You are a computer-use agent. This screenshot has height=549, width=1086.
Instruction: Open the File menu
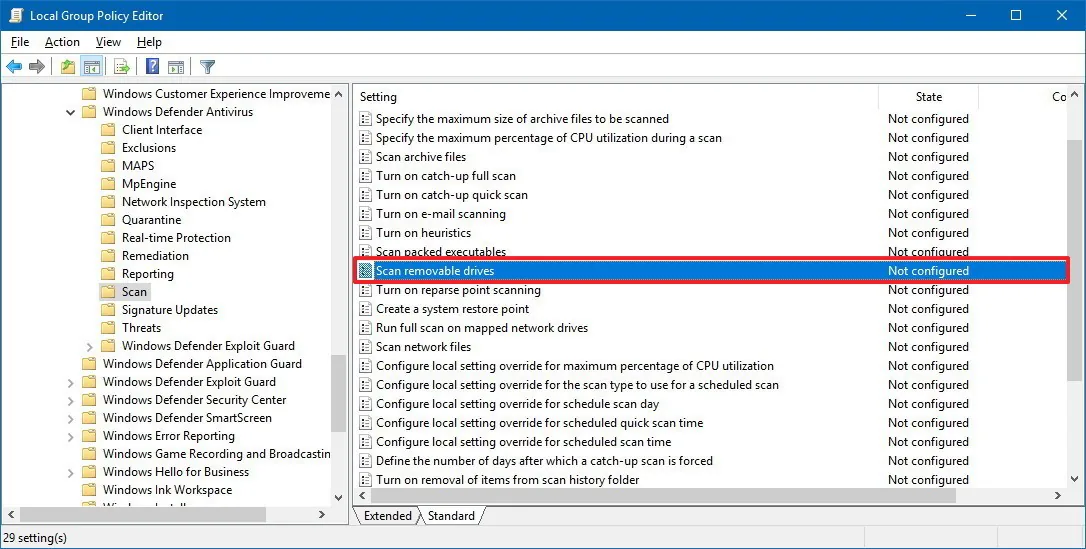[x=20, y=42]
